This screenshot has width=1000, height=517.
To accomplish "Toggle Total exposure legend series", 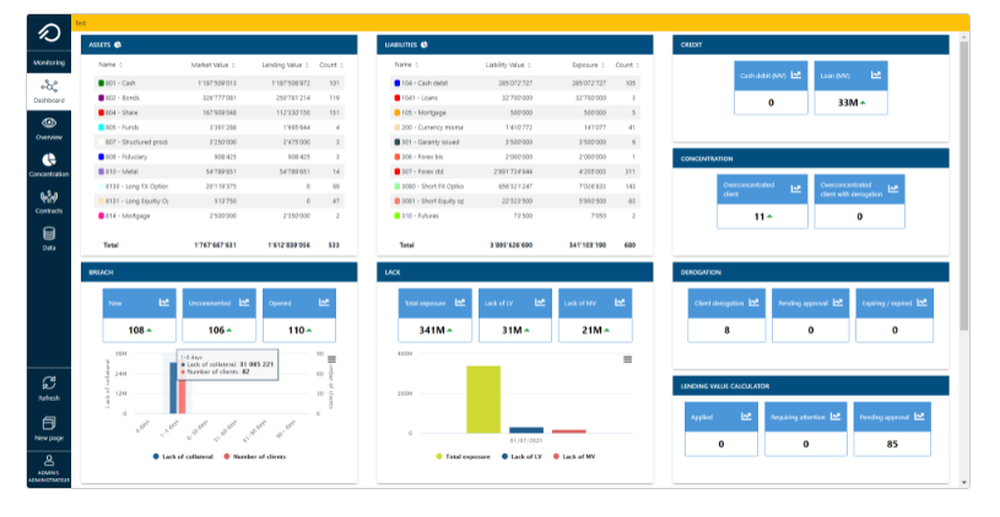I will pyautogui.click(x=463, y=456).
